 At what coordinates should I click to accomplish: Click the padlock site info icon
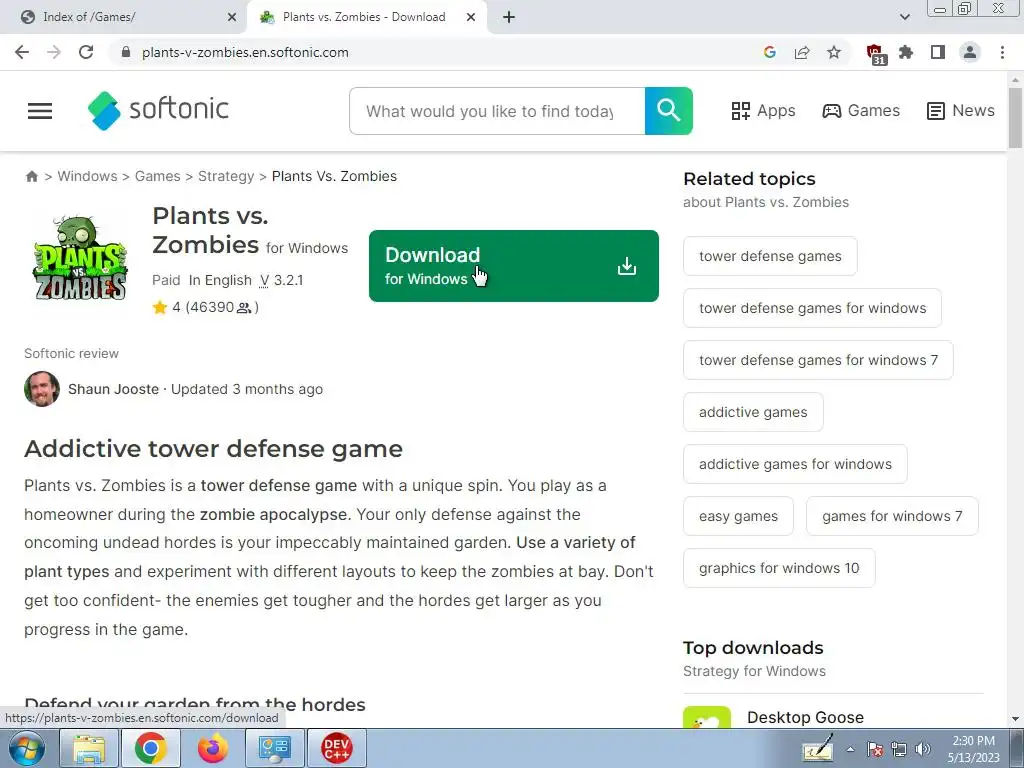[x=126, y=52]
